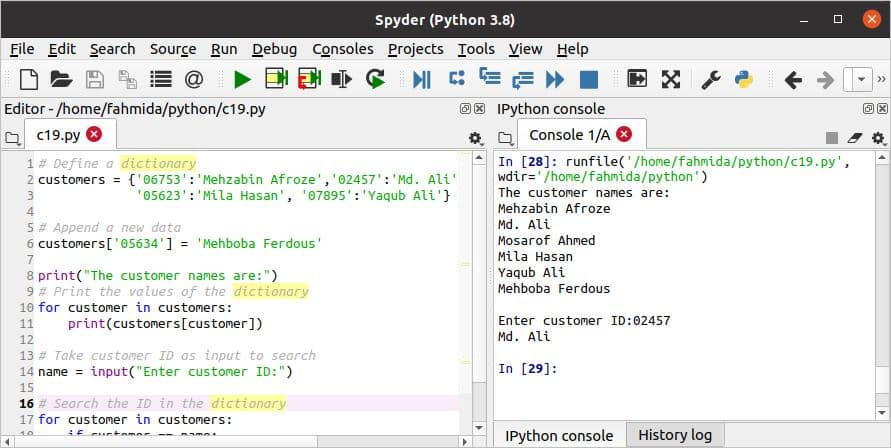The width and height of the screenshot is (891, 448).
Task: Click the Run current cell icon
Action: click(276, 79)
